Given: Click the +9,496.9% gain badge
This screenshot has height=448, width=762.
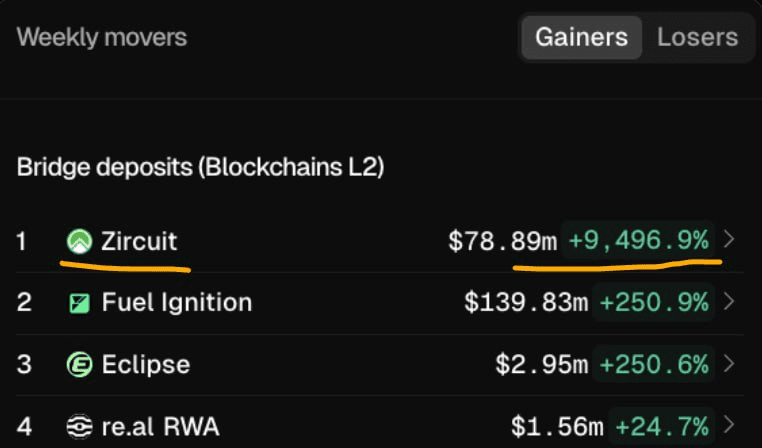Looking at the screenshot, I should click(x=639, y=241).
